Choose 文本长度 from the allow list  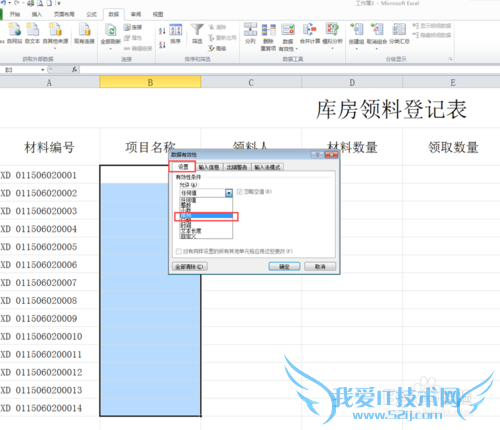pos(206,231)
